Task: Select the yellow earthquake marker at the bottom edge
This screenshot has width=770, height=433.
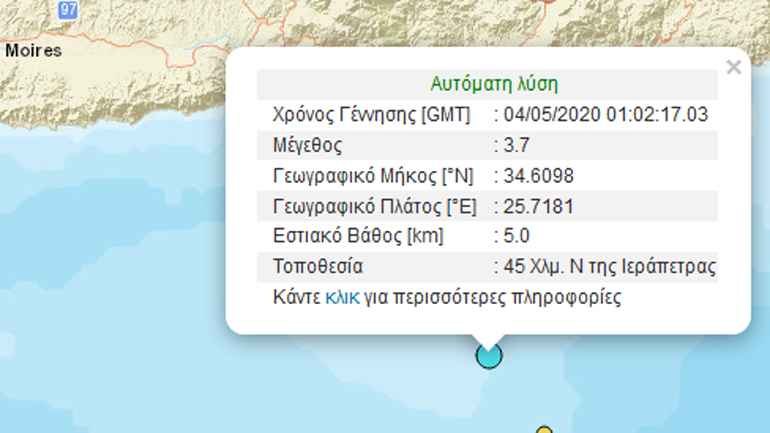Action: (544, 430)
